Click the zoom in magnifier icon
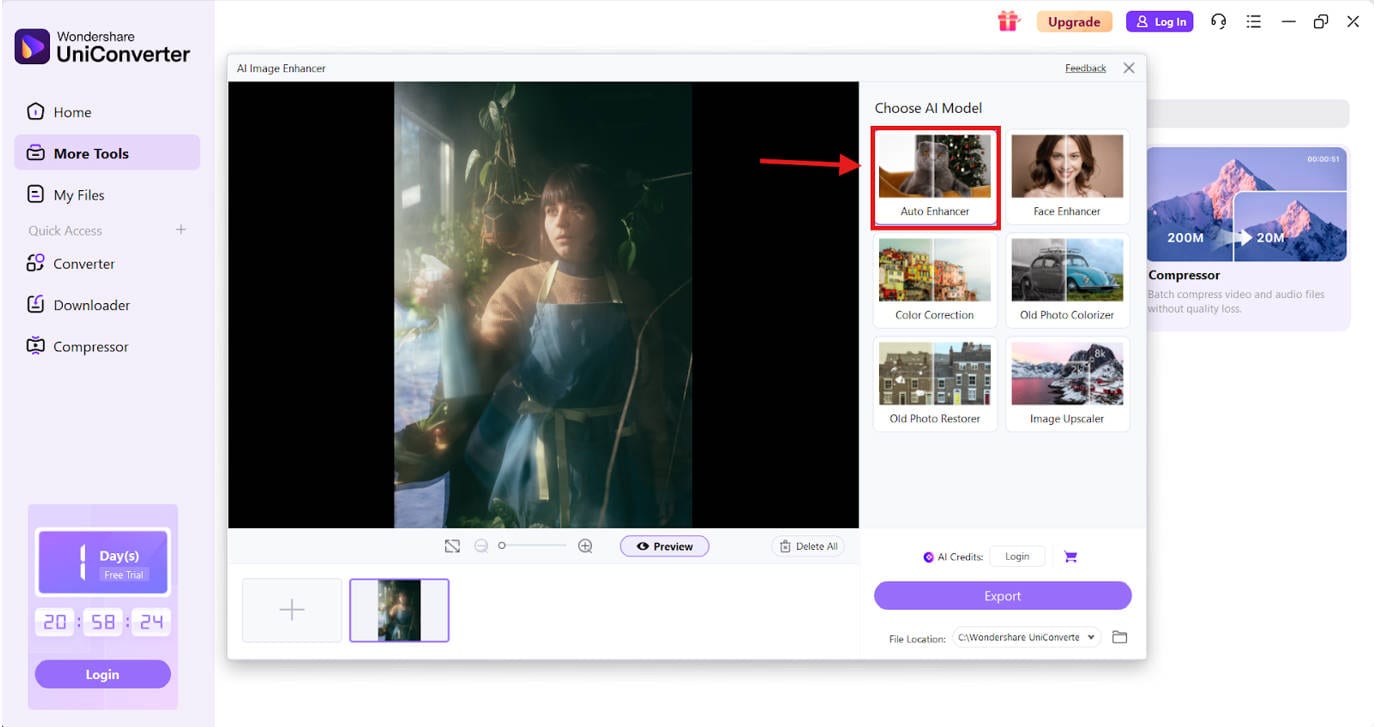 pos(585,546)
